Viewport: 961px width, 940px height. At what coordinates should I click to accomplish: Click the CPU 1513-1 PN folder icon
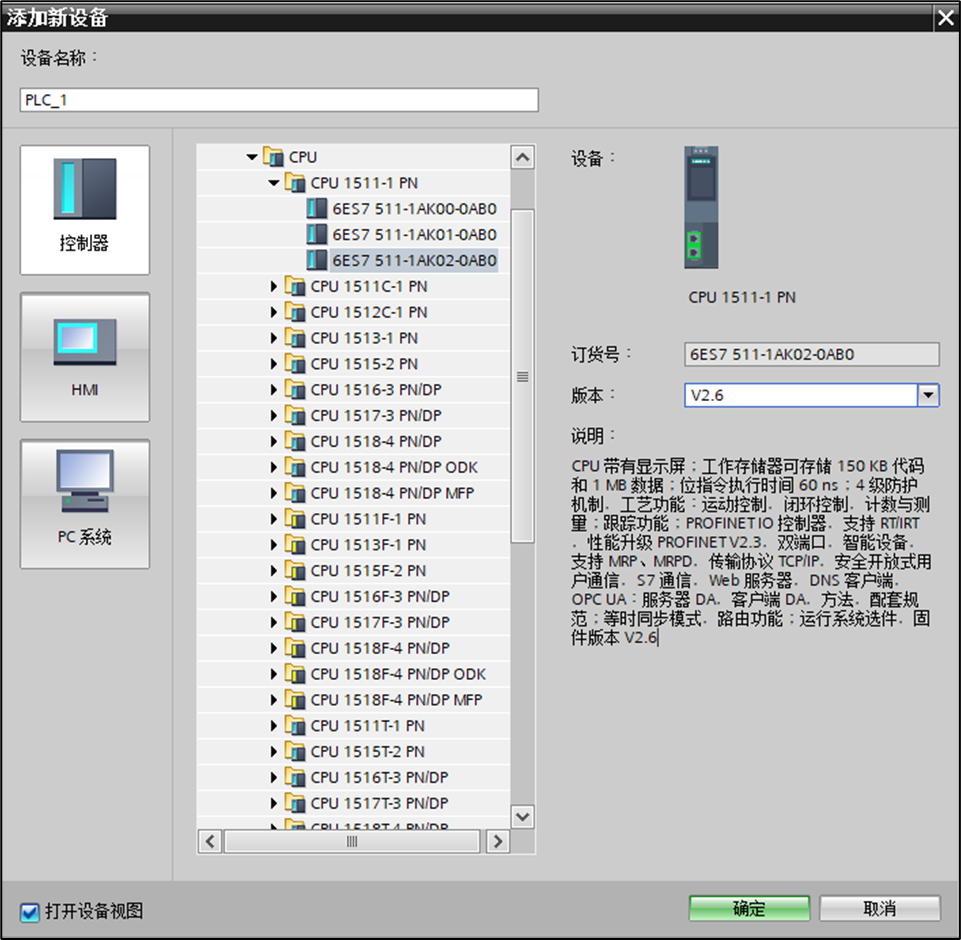pyautogui.click(x=295, y=338)
